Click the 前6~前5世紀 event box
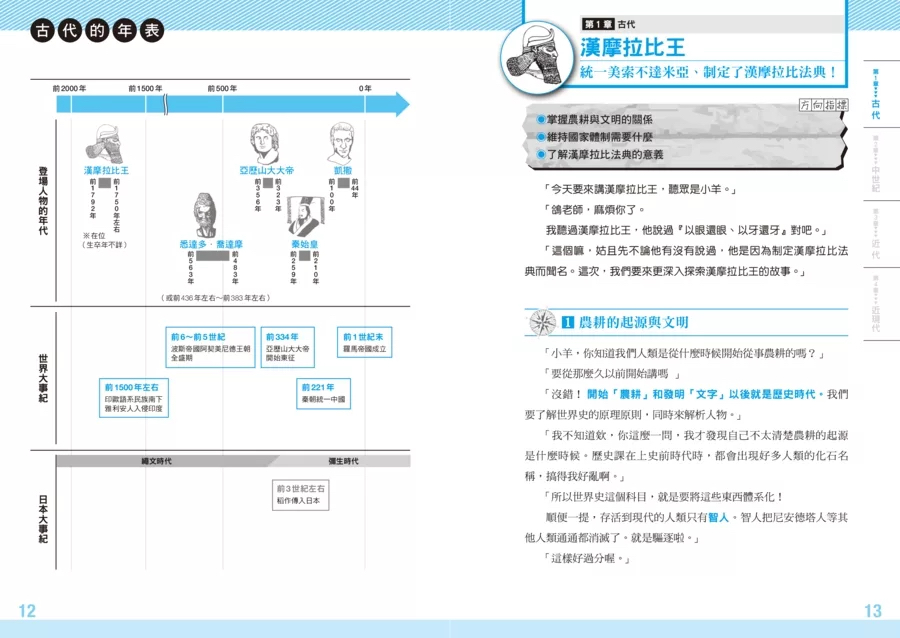The height and width of the screenshot is (638, 900). 210,347
